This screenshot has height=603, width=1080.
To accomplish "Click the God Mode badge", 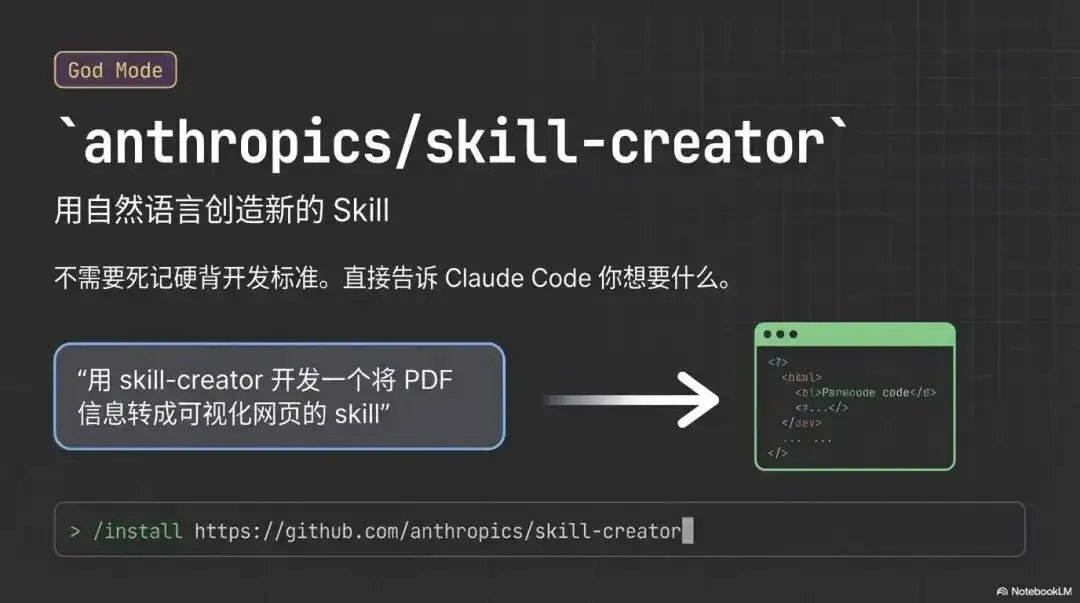I will [115, 70].
